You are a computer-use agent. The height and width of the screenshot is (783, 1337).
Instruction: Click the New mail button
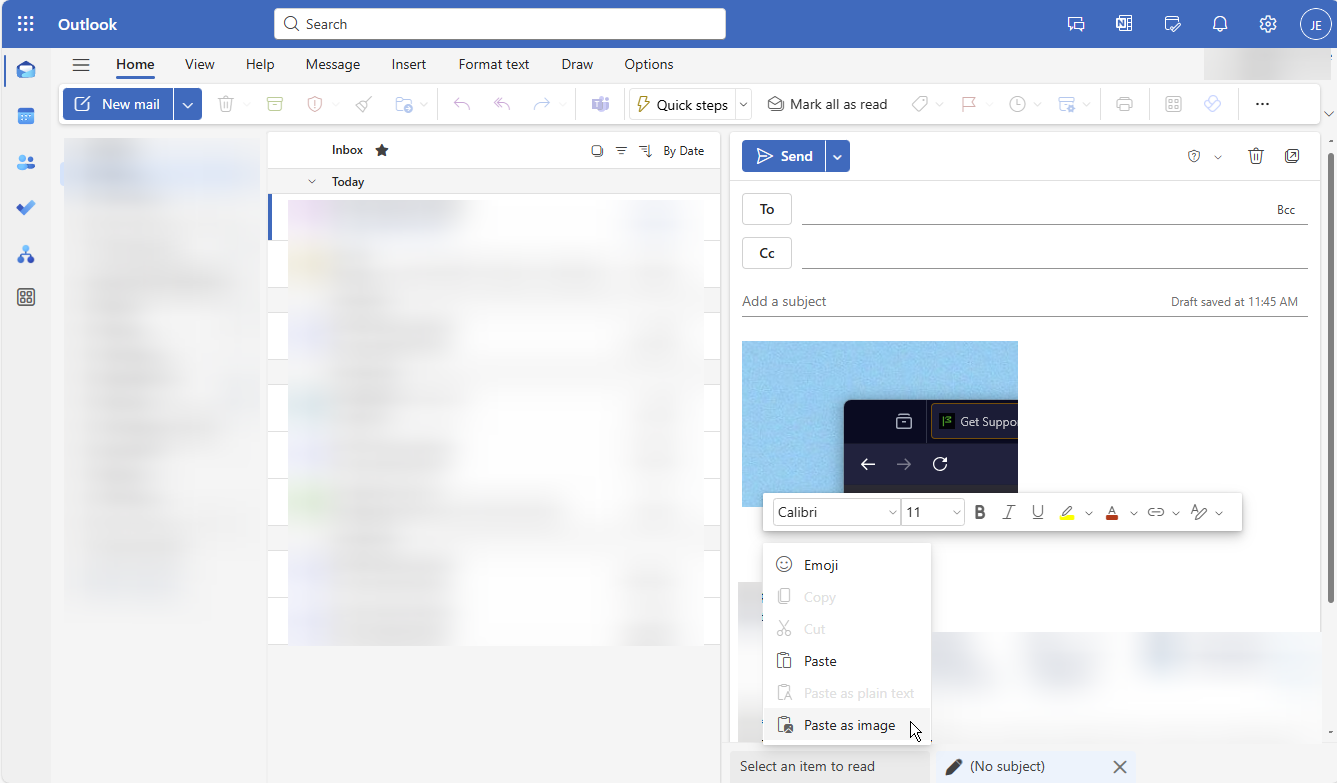pyautogui.click(x=118, y=104)
